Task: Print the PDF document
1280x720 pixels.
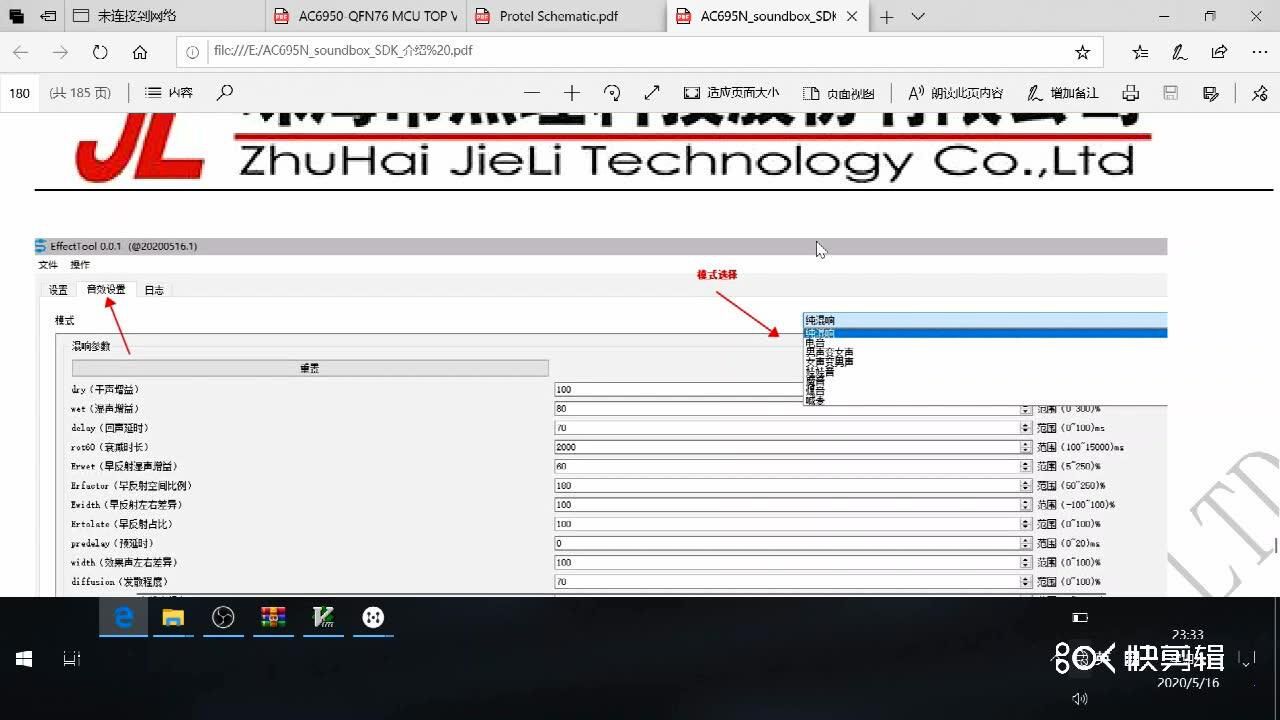Action: pyautogui.click(x=1130, y=93)
